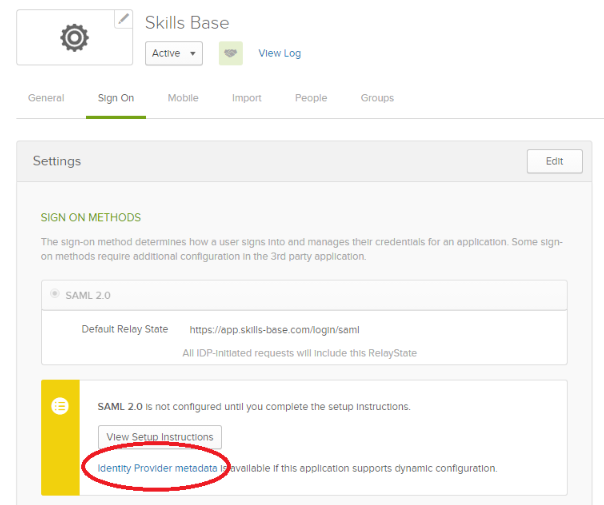Click the View Setup Instructions button
Viewport: 604px width, 505px height.
(160, 437)
